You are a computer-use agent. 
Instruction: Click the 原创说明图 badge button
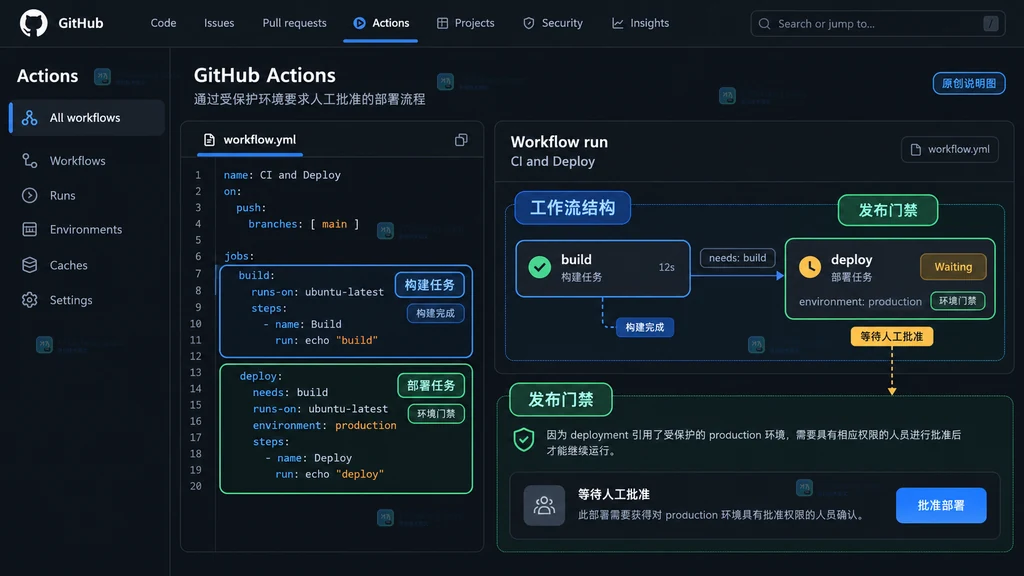tap(969, 84)
